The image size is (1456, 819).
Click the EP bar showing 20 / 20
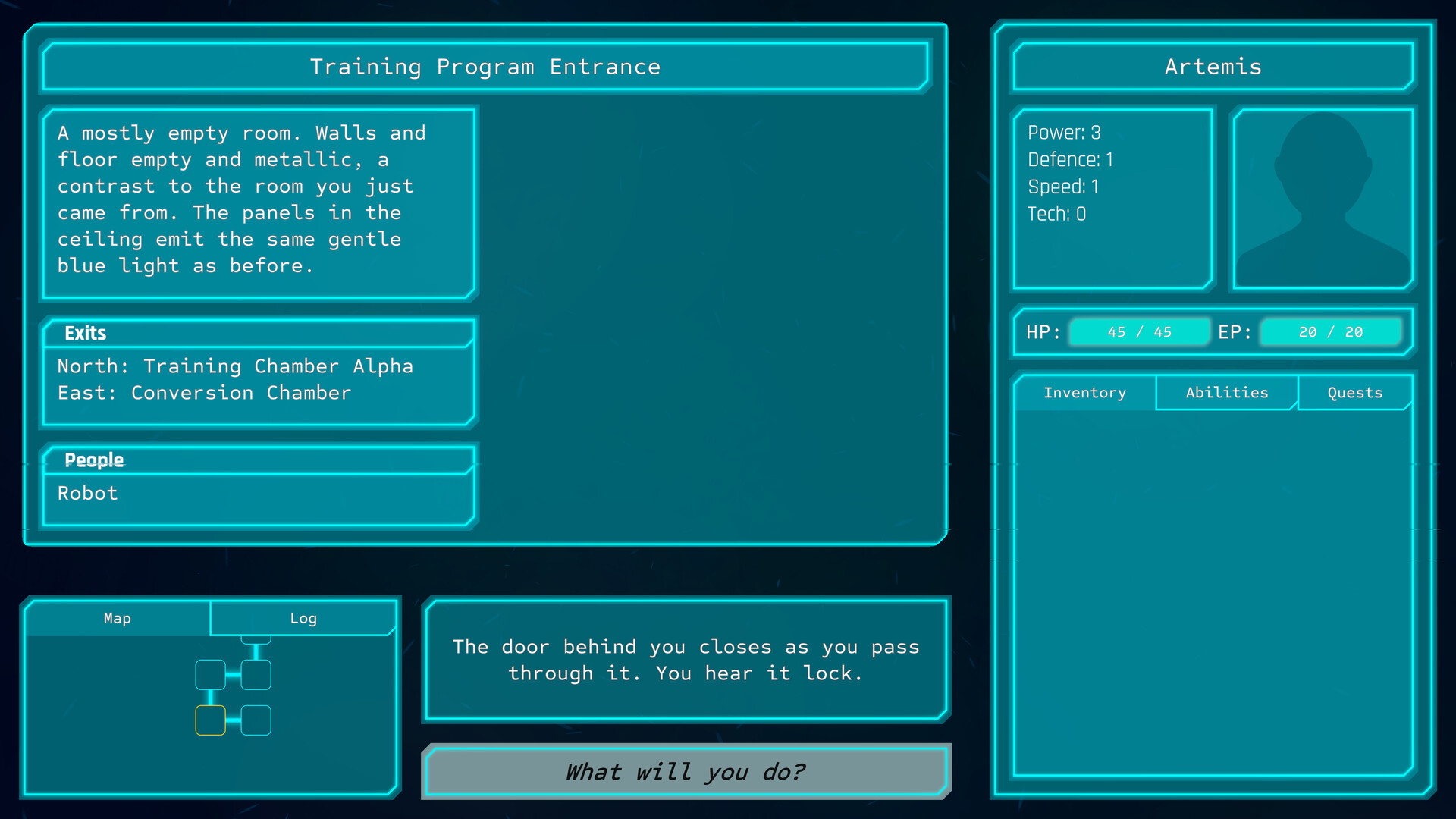click(x=1330, y=332)
